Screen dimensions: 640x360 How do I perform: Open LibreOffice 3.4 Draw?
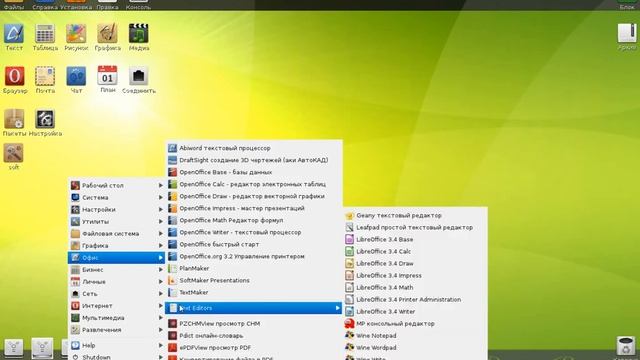[x=415, y=264]
